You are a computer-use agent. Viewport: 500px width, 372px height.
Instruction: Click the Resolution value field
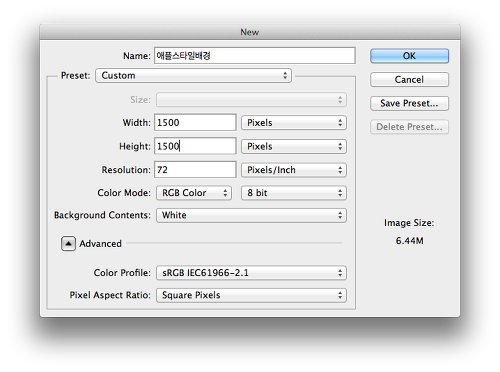point(195,170)
